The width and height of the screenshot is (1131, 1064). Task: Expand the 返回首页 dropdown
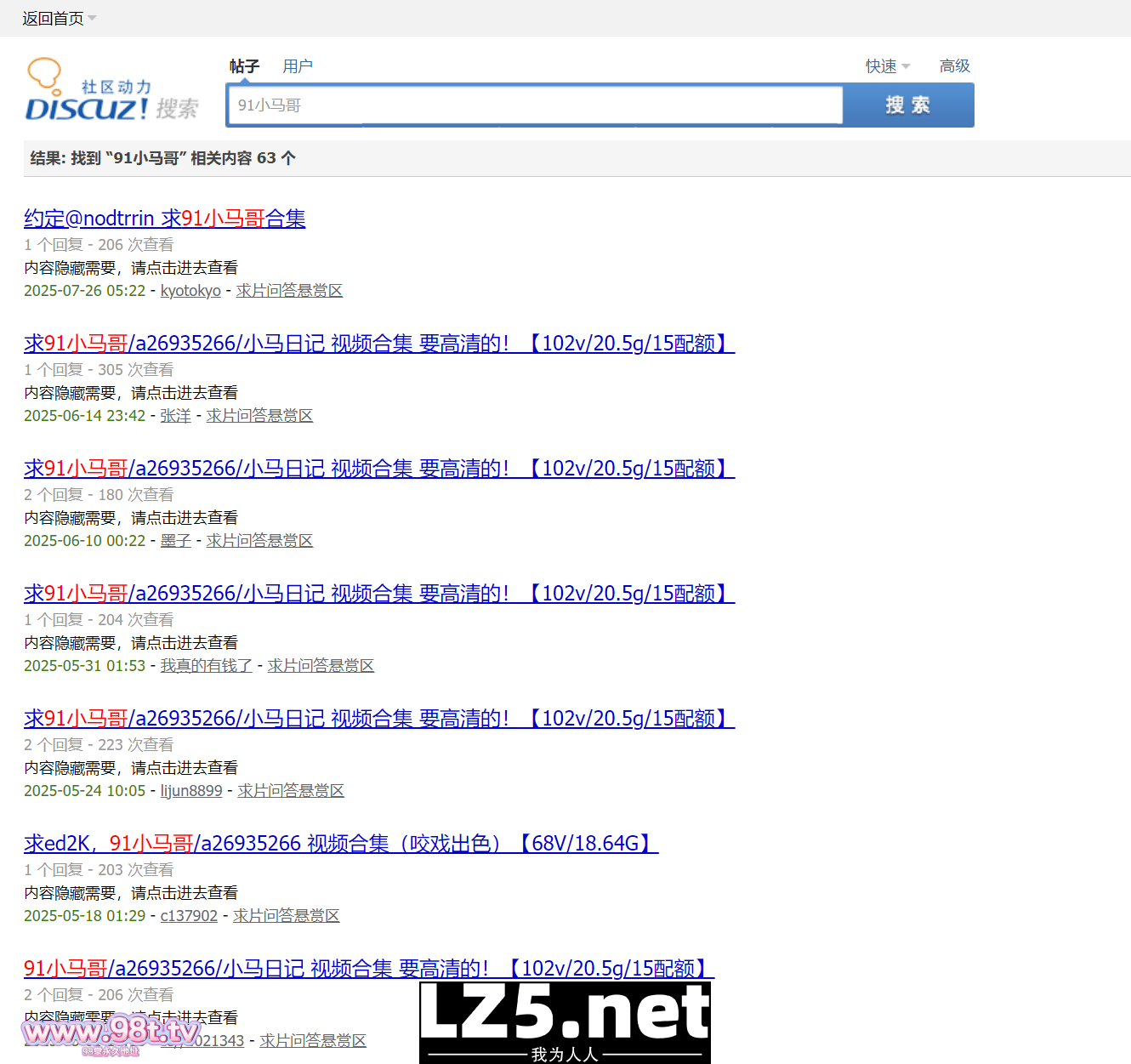[x=59, y=19]
